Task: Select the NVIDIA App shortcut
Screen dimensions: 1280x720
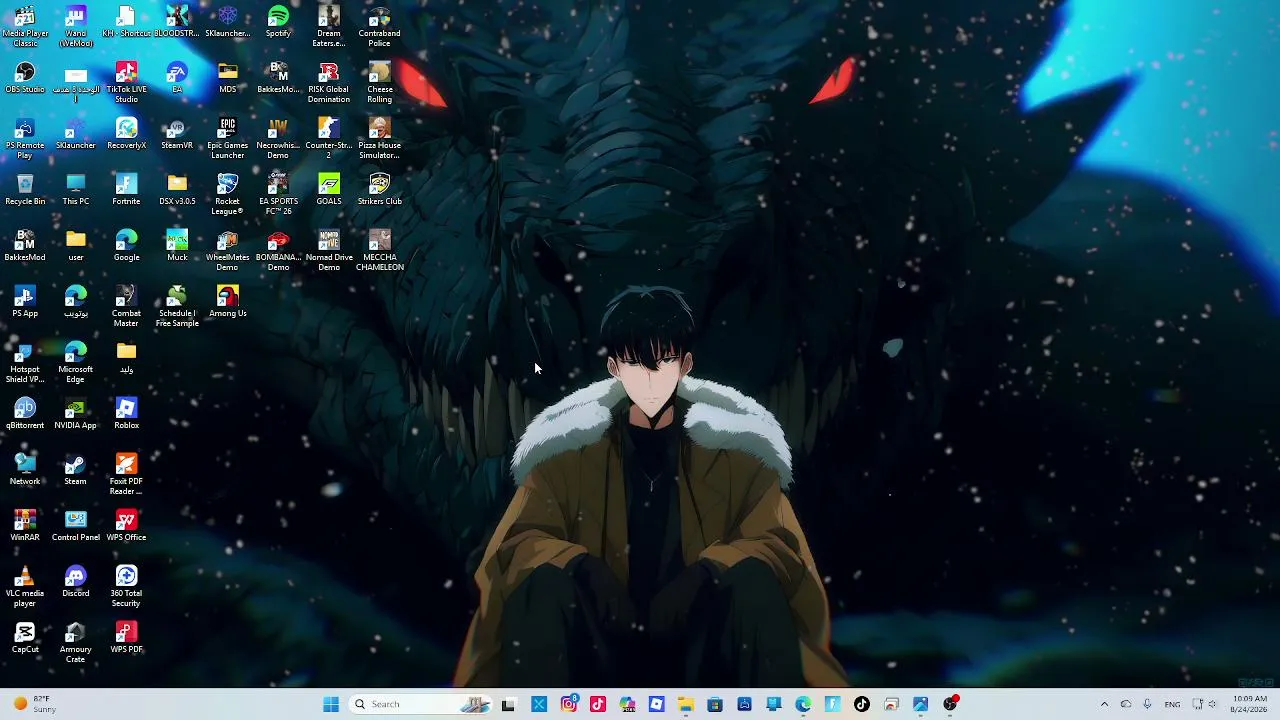Action: [x=76, y=414]
